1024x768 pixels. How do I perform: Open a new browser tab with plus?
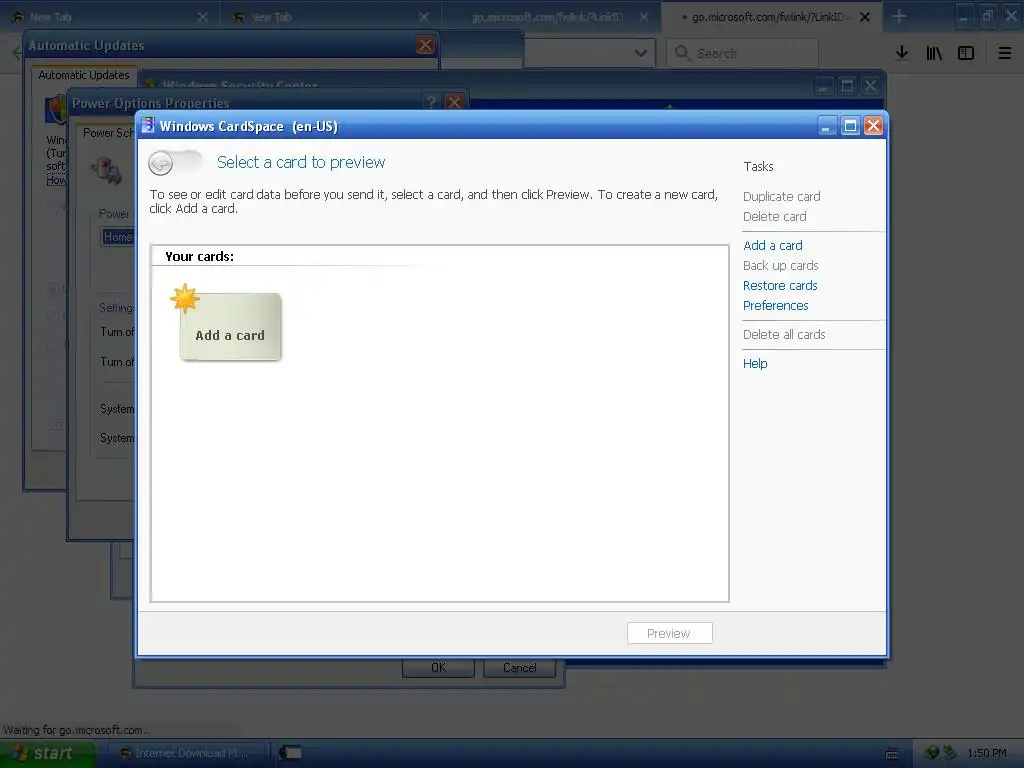[899, 17]
